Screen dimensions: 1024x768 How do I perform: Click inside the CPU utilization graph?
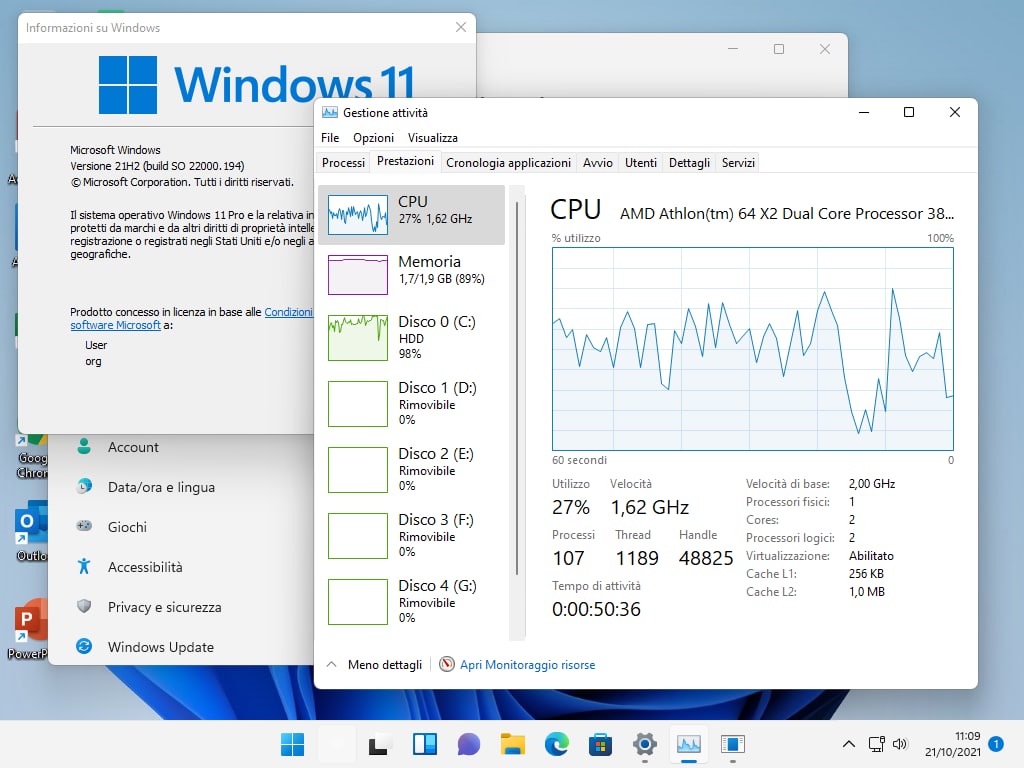point(752,349)
